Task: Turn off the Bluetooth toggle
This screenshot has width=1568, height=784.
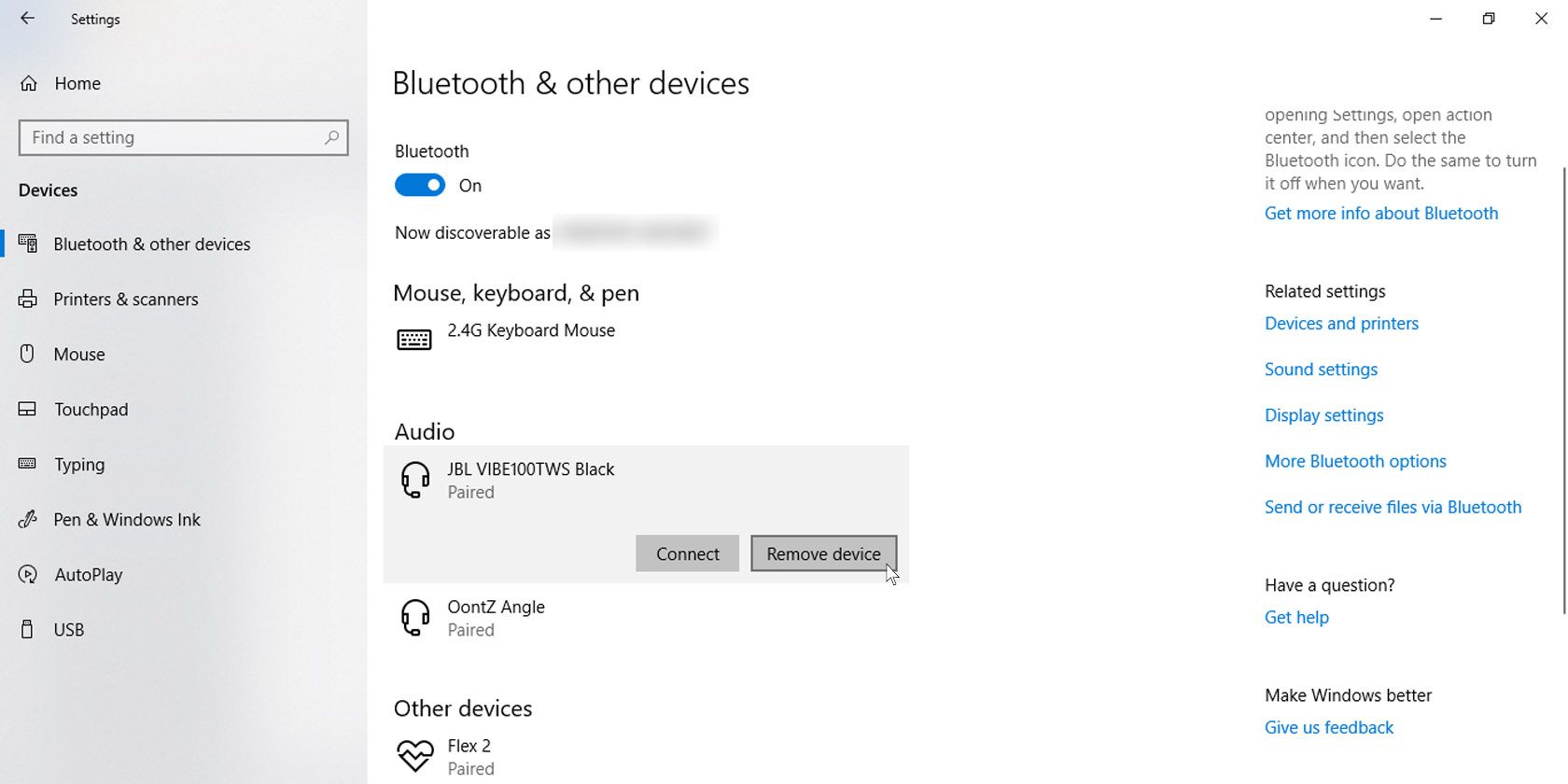Action: (419, 185)
